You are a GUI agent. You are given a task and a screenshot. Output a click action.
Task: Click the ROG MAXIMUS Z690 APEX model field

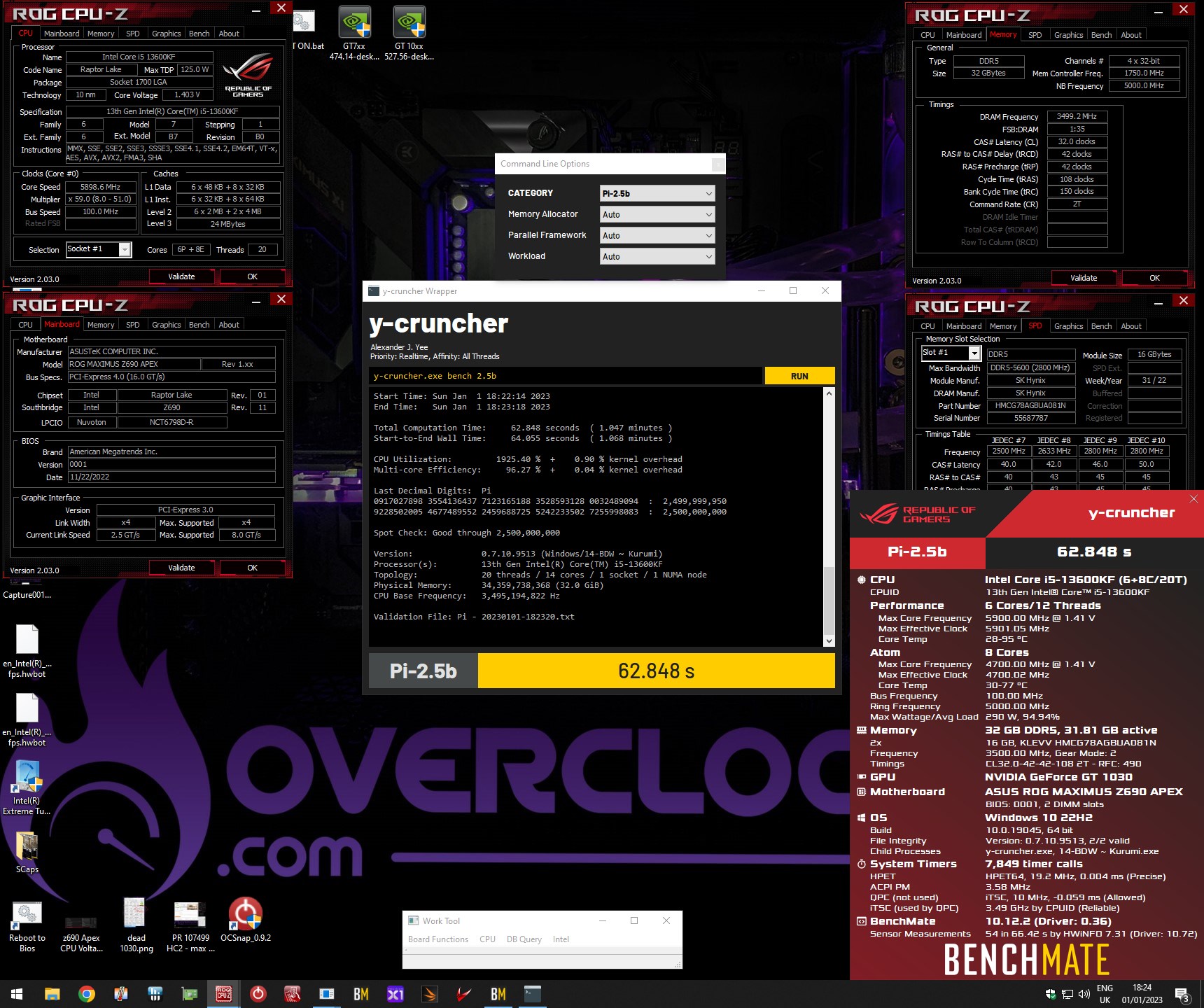tap(134, 364)
